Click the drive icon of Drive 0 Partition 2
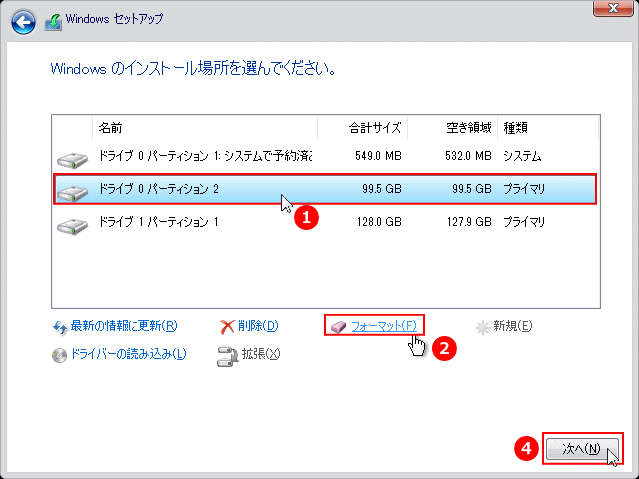The image size is (639, 479). (x=73, y=192)
